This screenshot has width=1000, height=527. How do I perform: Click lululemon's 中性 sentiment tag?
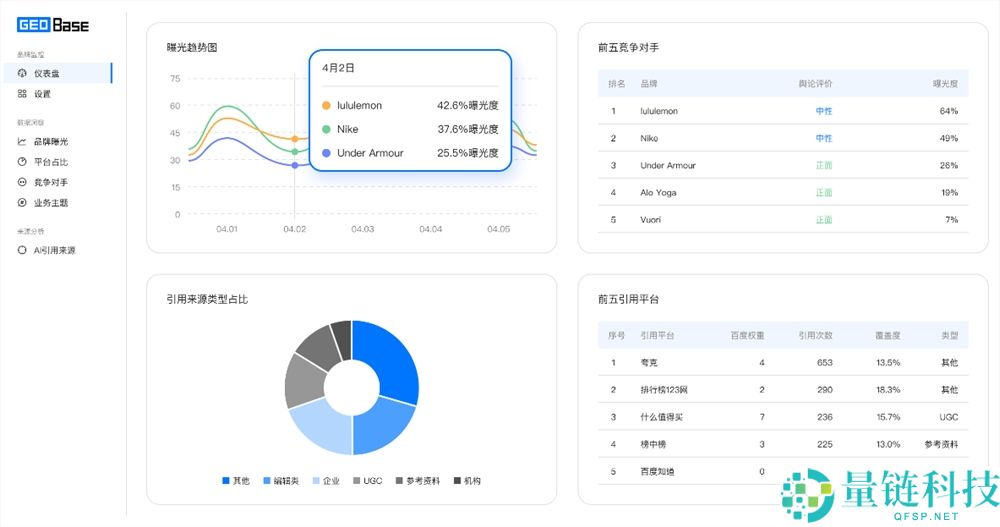coord(824,111)
